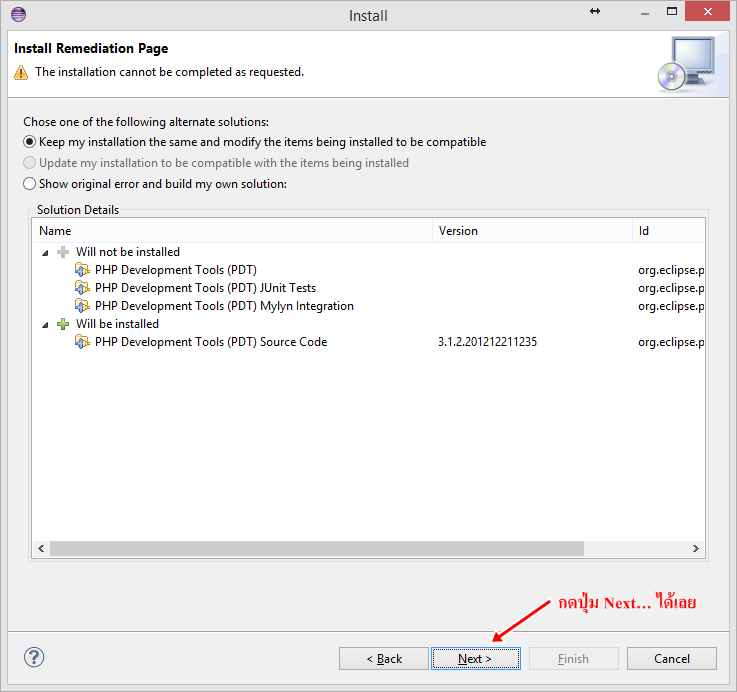Click the feature icon of PDT Source Code
The width and height of the screenshot is (737, 692).
click(82, 342)
